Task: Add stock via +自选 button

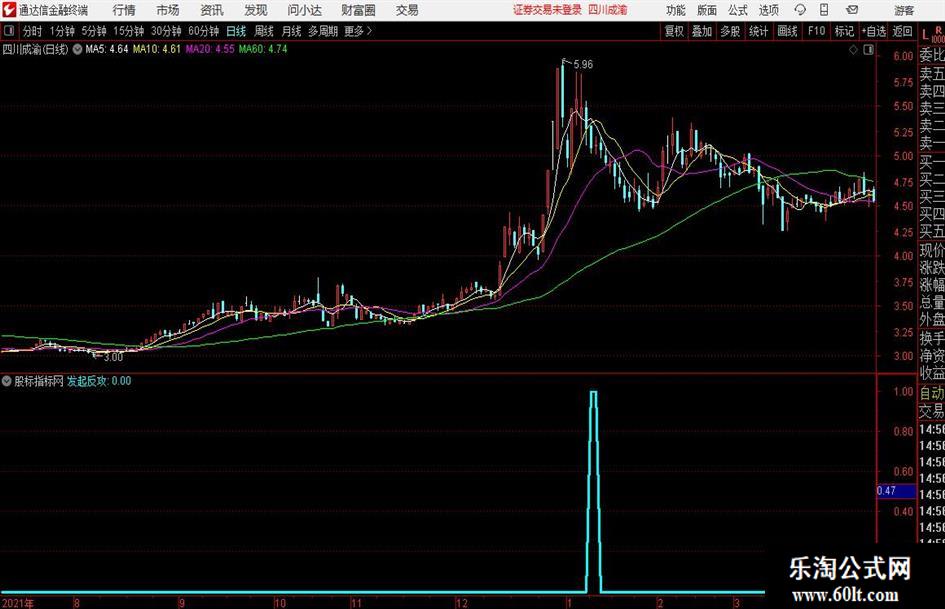Action: point(873,31)
